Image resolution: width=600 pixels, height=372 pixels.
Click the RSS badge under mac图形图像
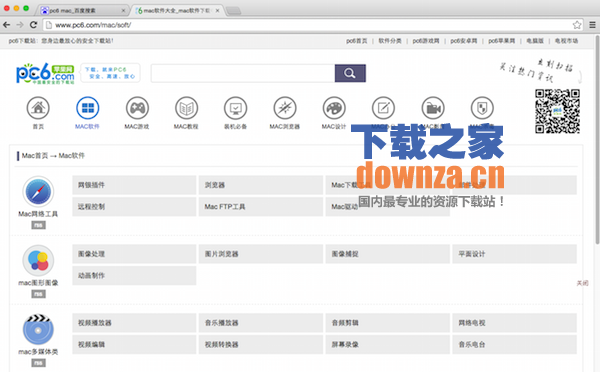tap(38, 294)
